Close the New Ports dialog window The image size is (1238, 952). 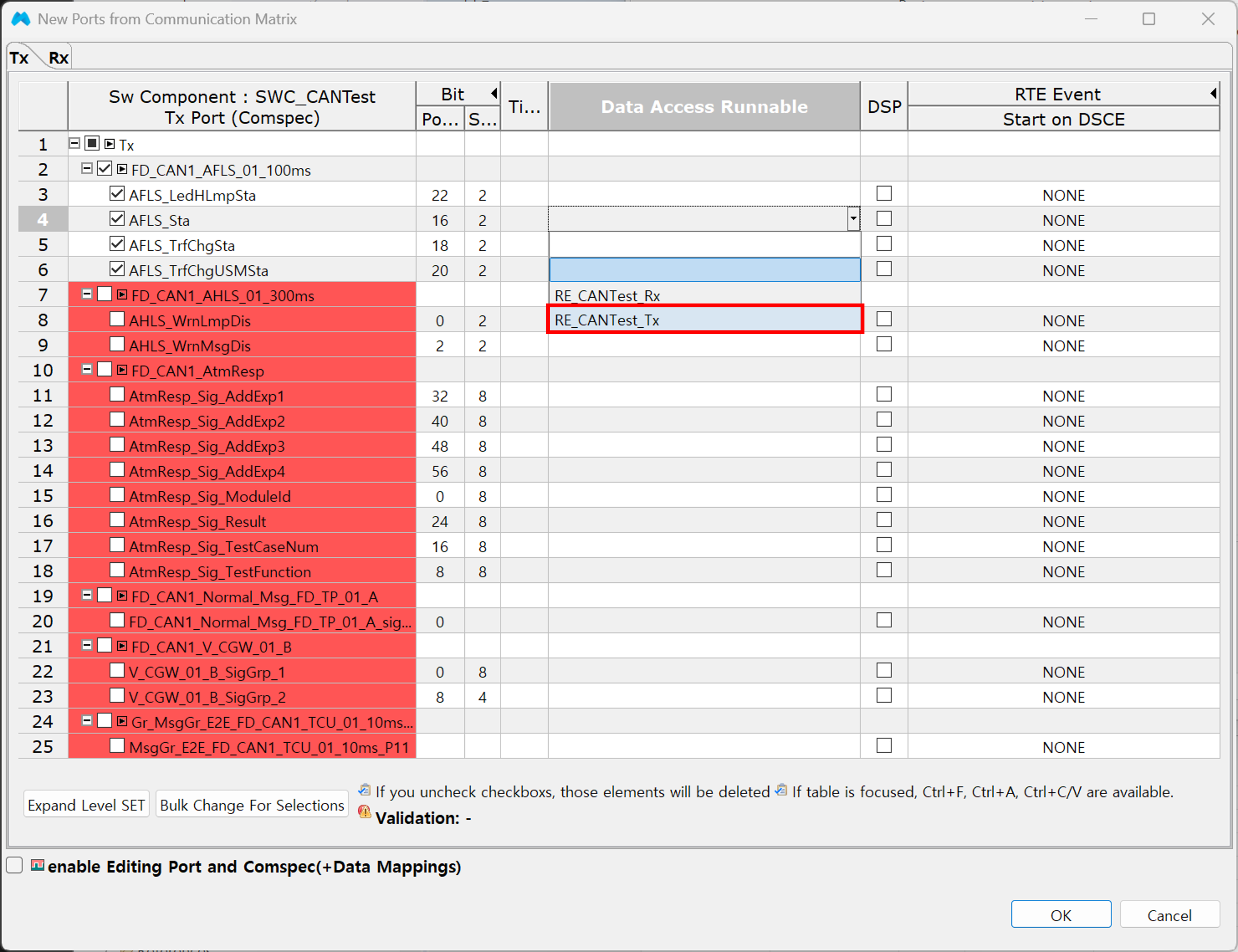click(1208, 19)
